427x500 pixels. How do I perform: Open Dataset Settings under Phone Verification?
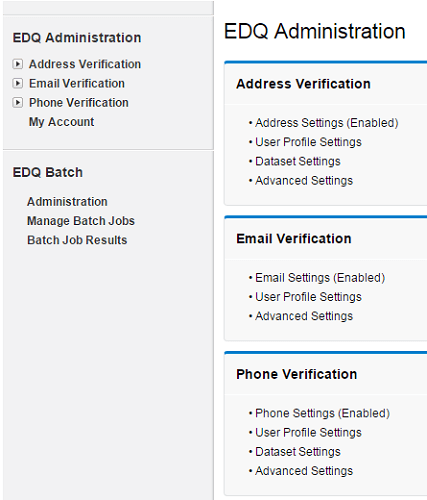(x=298, y=452)
